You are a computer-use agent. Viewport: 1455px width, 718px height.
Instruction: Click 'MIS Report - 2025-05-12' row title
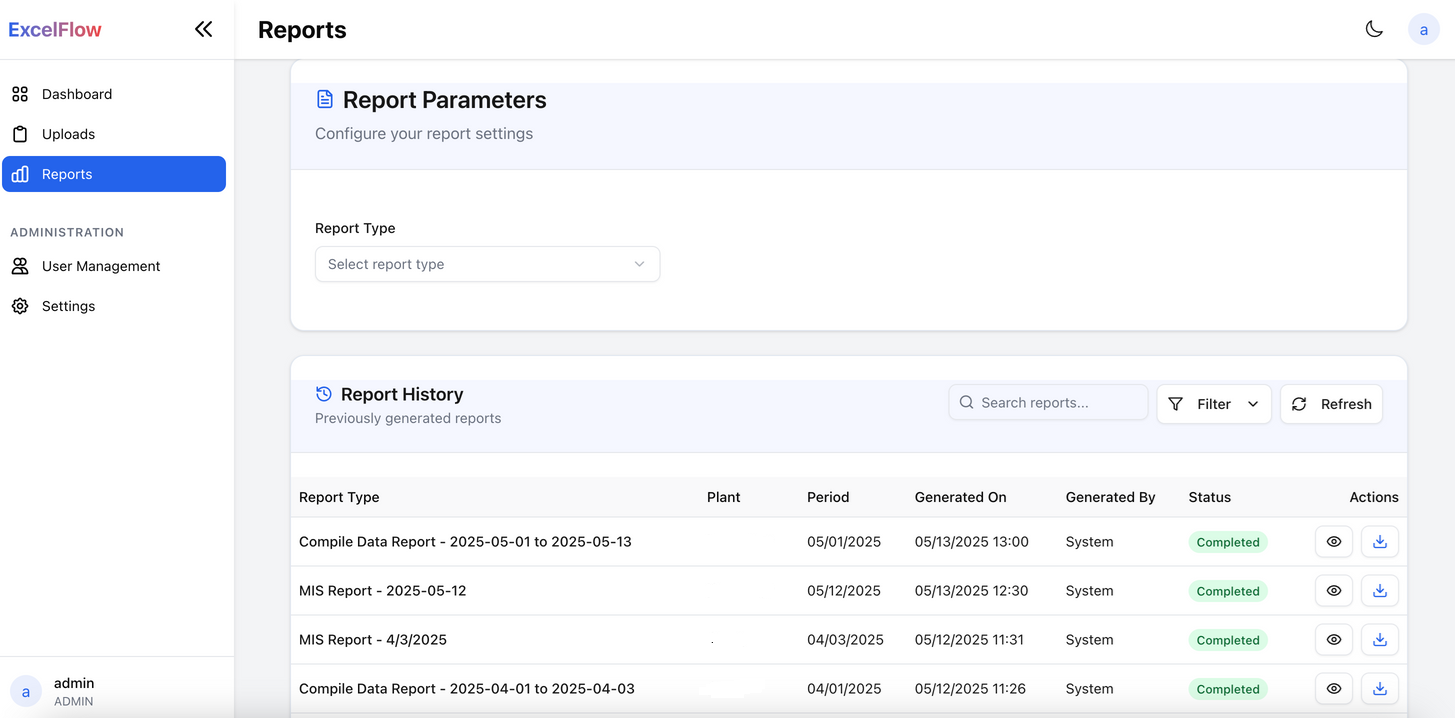[x=383, y=590]
